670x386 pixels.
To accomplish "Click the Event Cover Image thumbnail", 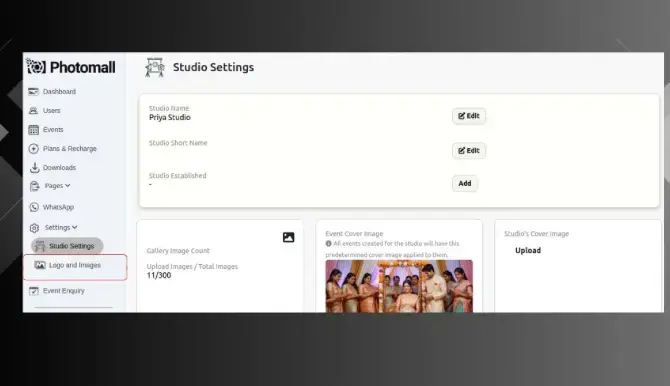I will pyautogui.click(x=399, y=286).
